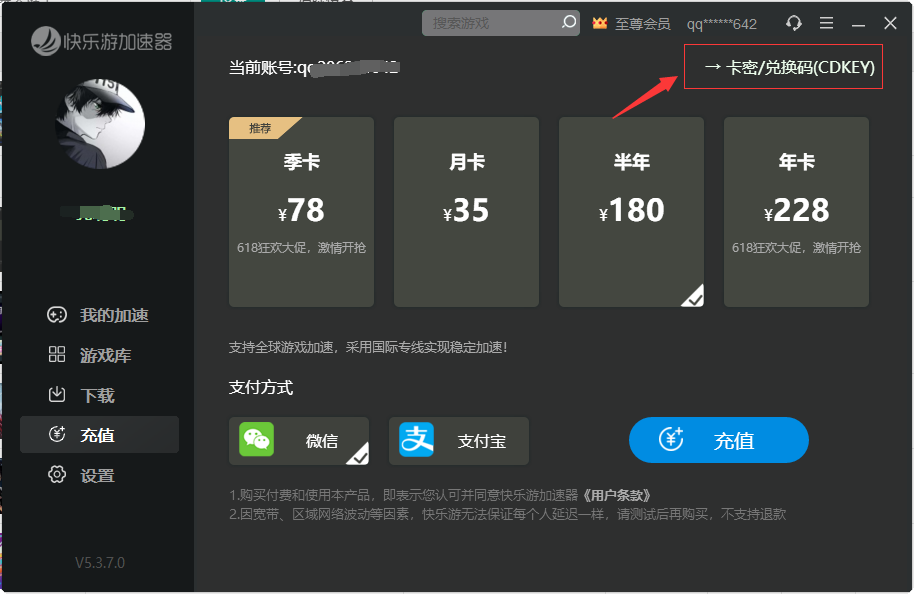Click the green WeChat logo icon

(x=256, y=440)
